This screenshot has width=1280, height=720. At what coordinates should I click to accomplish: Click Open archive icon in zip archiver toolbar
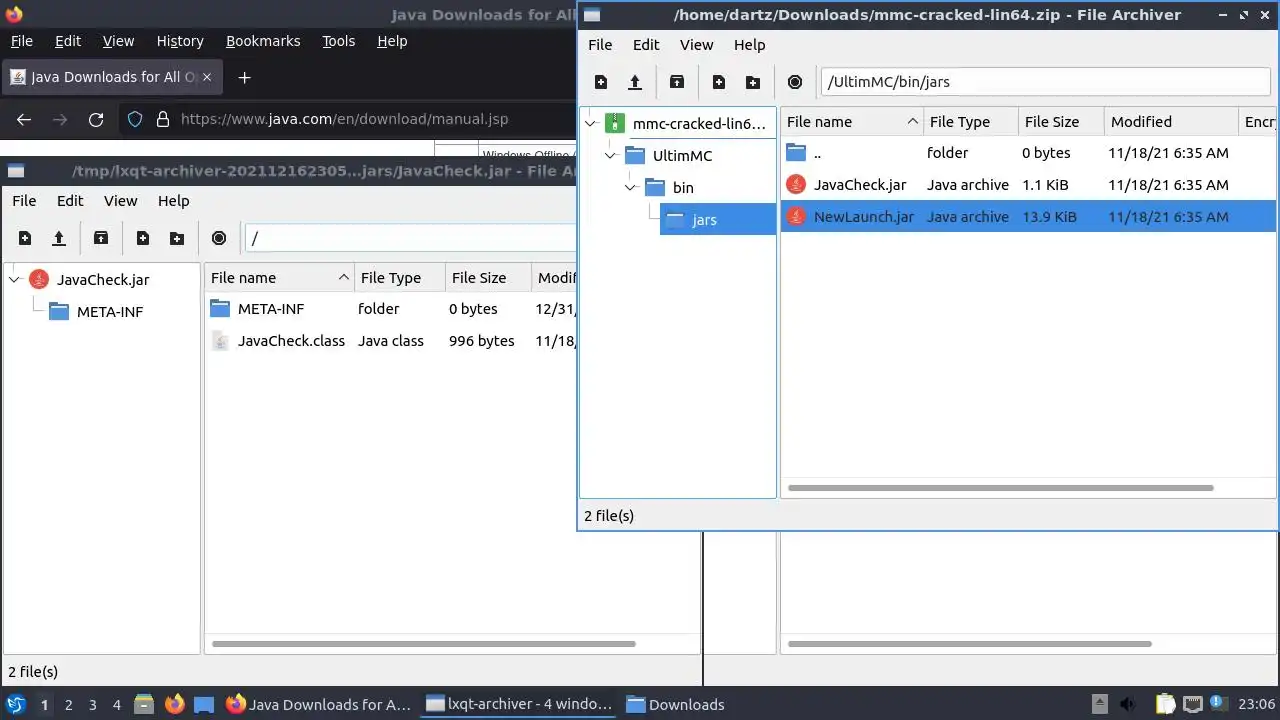634,82
